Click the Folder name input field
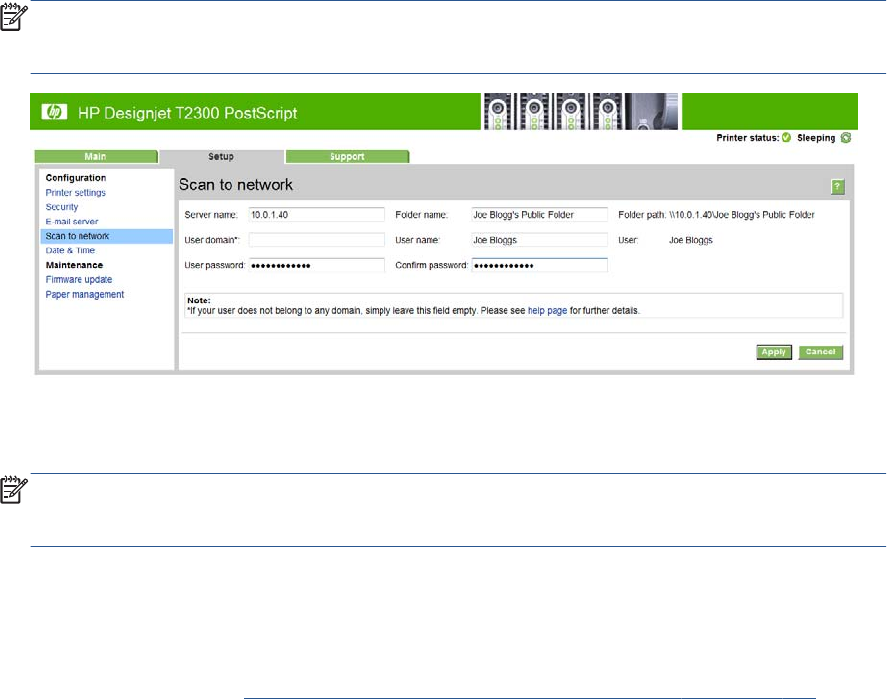This screenshot has height=699, width=887. click(x=539, y=215)
